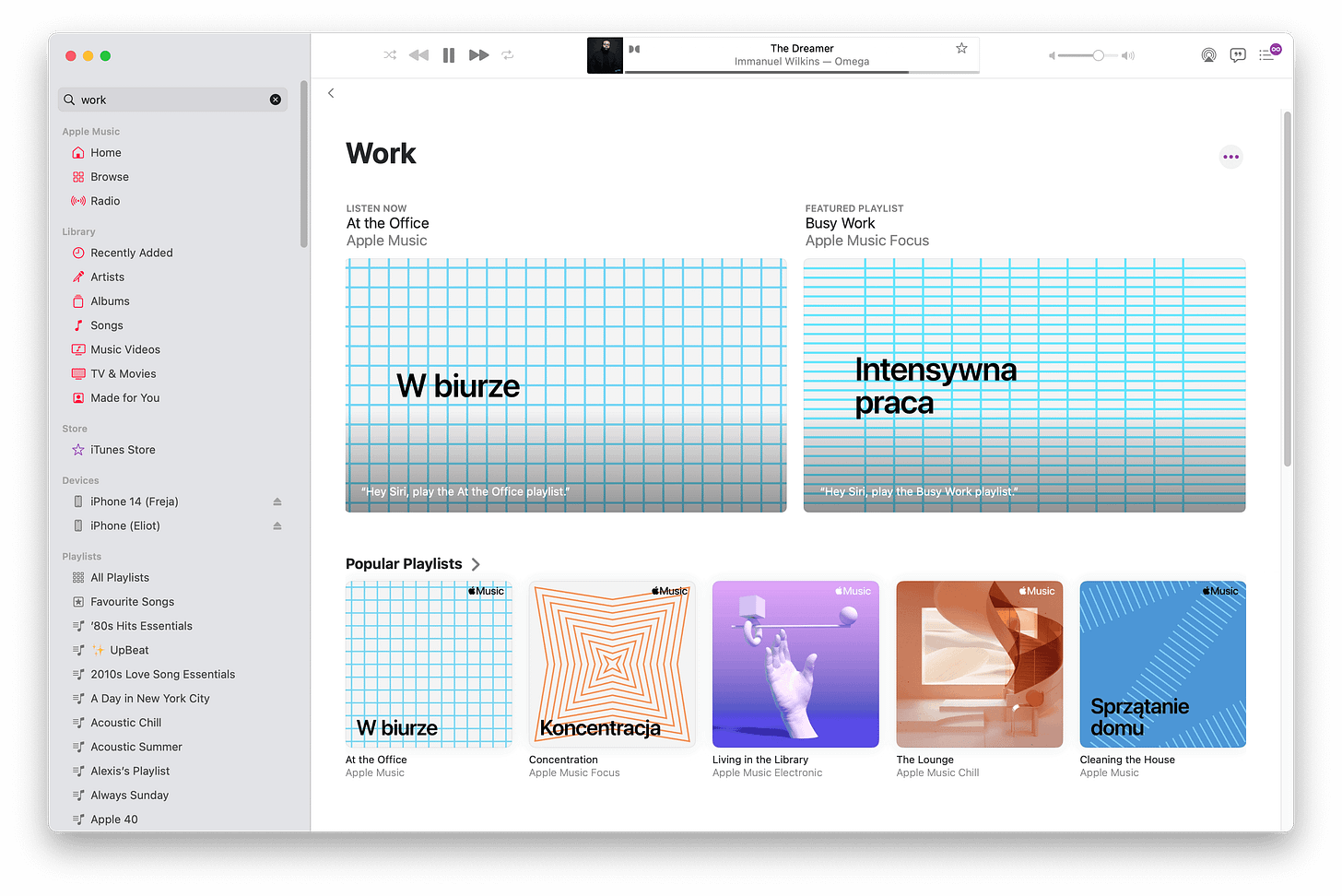This screenshot has height=896, width=1342.
Task: Click the main content vertical scrollbar
Action: [1287, 289]
